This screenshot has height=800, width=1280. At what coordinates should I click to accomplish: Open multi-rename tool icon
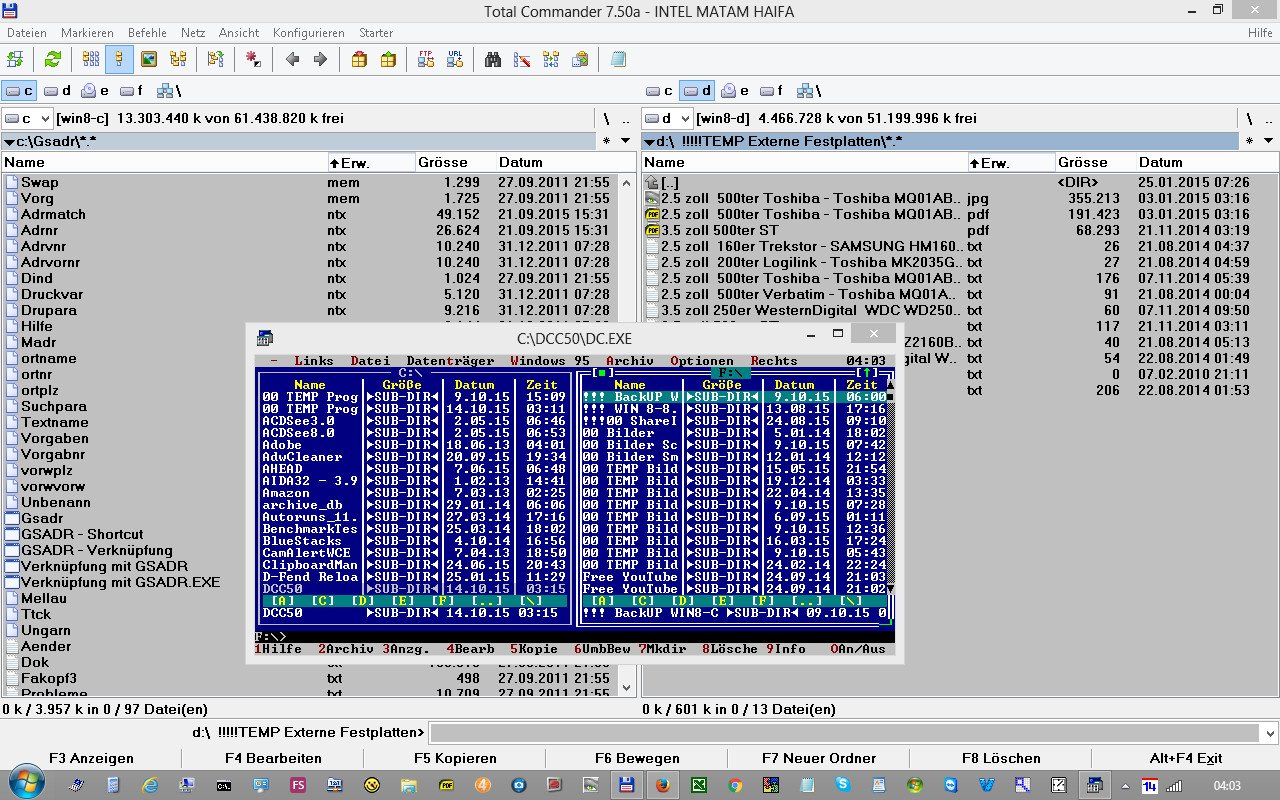522,59
